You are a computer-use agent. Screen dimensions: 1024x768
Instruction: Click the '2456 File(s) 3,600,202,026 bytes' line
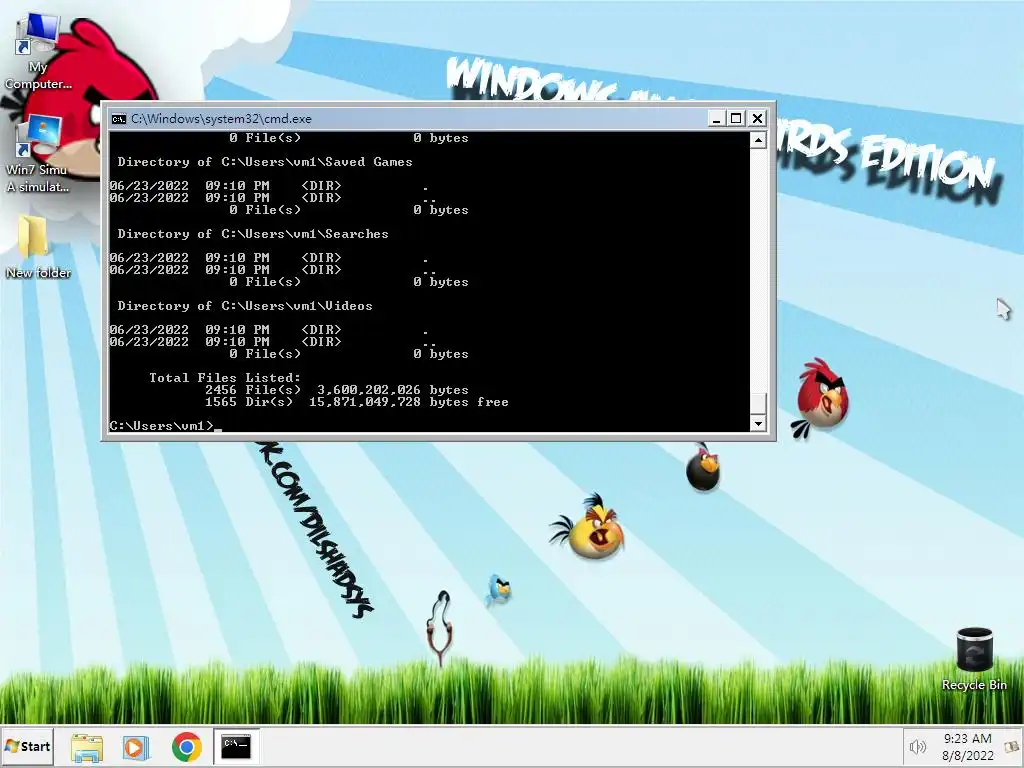click(336, 390)
